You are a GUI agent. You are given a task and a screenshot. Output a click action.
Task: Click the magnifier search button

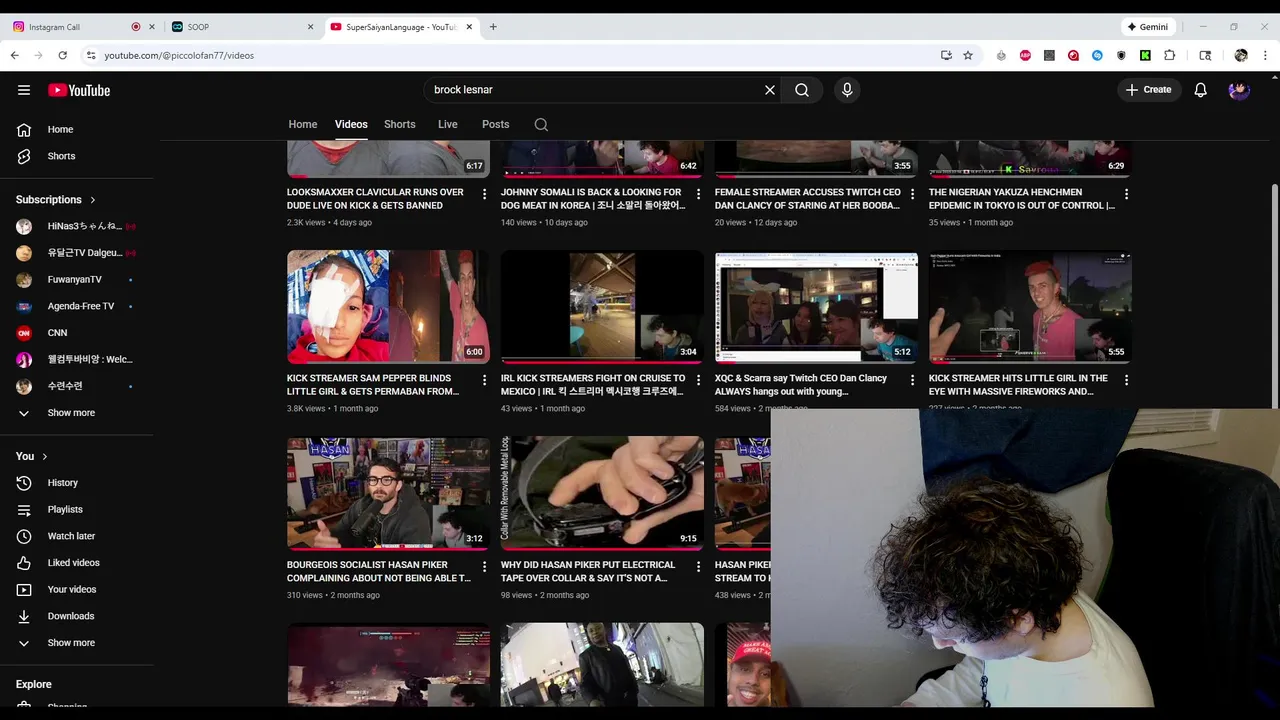[802, 90]
